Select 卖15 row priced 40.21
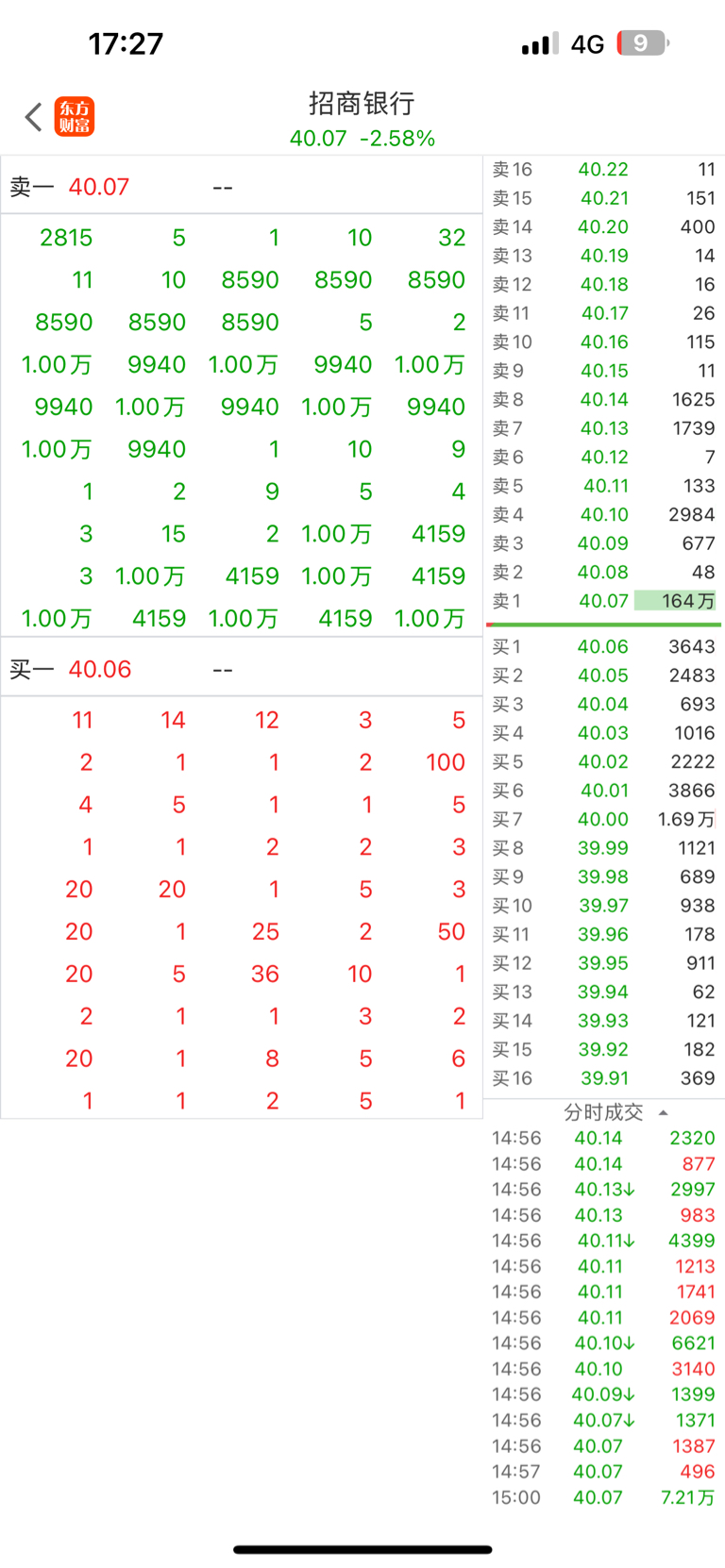 (604, 198)
